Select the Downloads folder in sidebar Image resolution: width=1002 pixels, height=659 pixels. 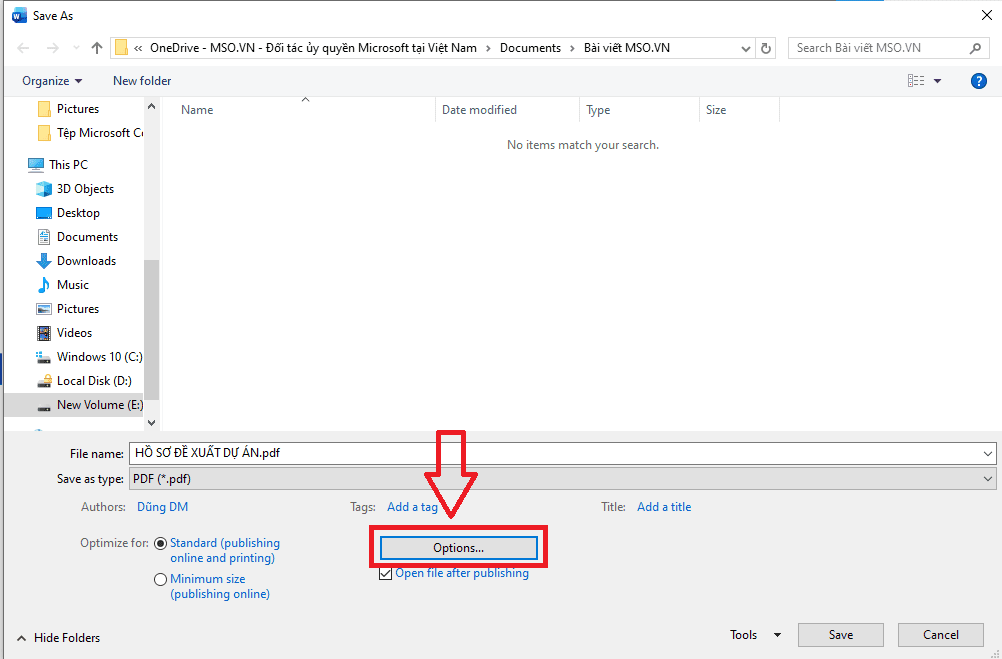[x=86, y=261]
